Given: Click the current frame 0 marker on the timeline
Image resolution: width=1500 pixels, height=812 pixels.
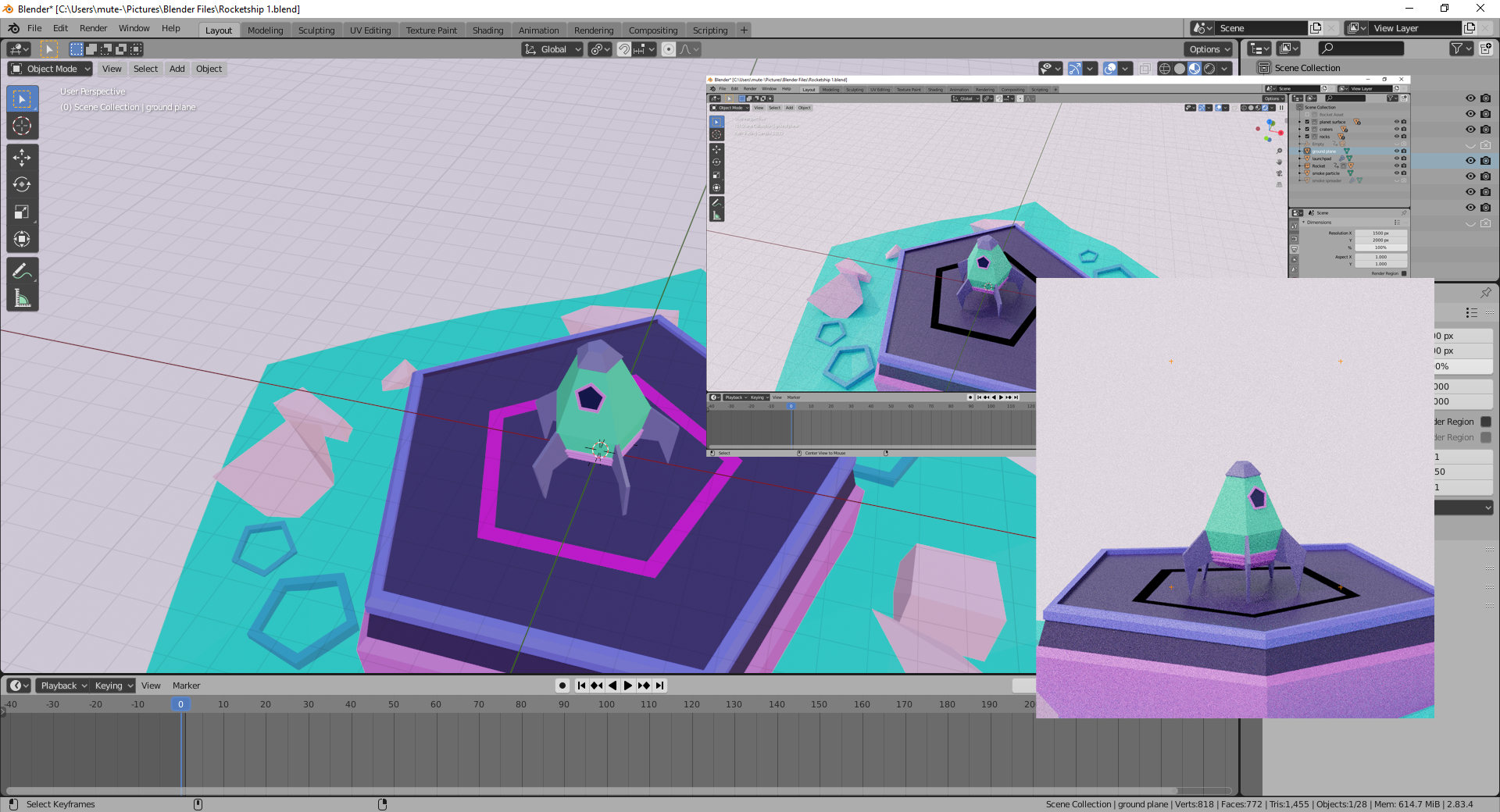Looking at the screenshot, I should pos(180,704).
